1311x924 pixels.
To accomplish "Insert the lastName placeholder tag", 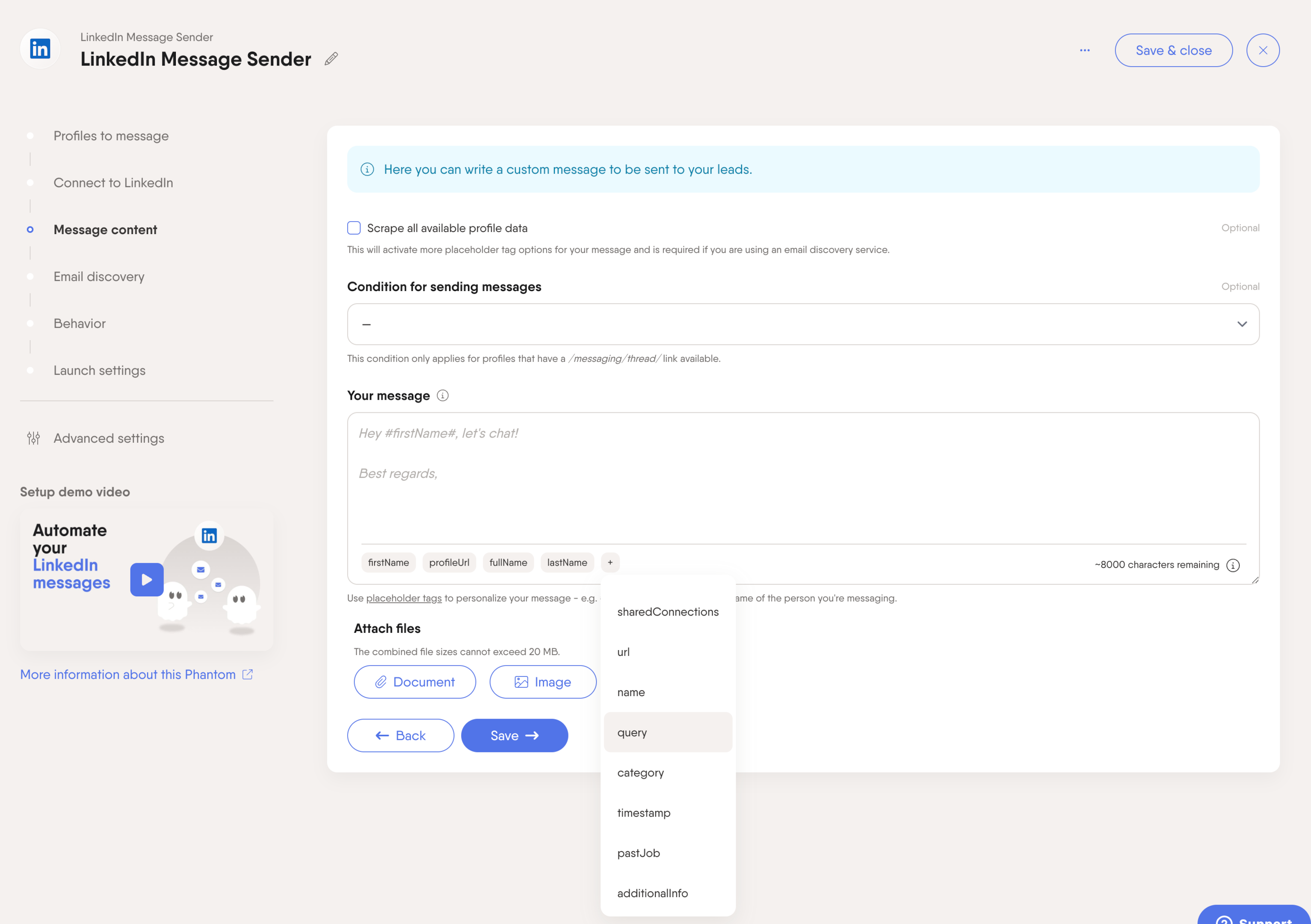I will [x=567, y=563].
